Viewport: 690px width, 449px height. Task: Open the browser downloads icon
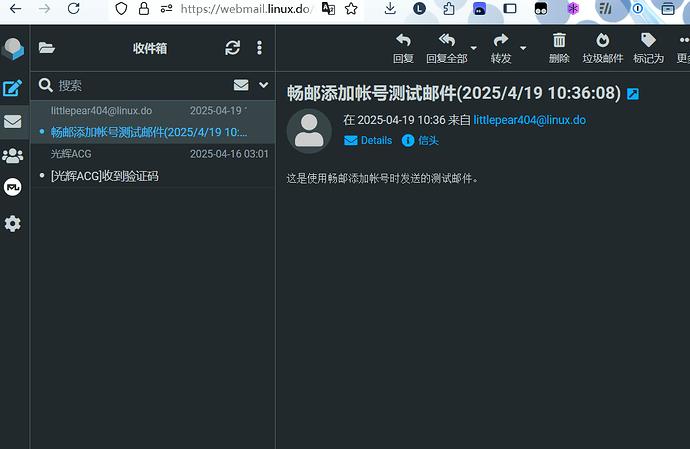tap(390, 8)
